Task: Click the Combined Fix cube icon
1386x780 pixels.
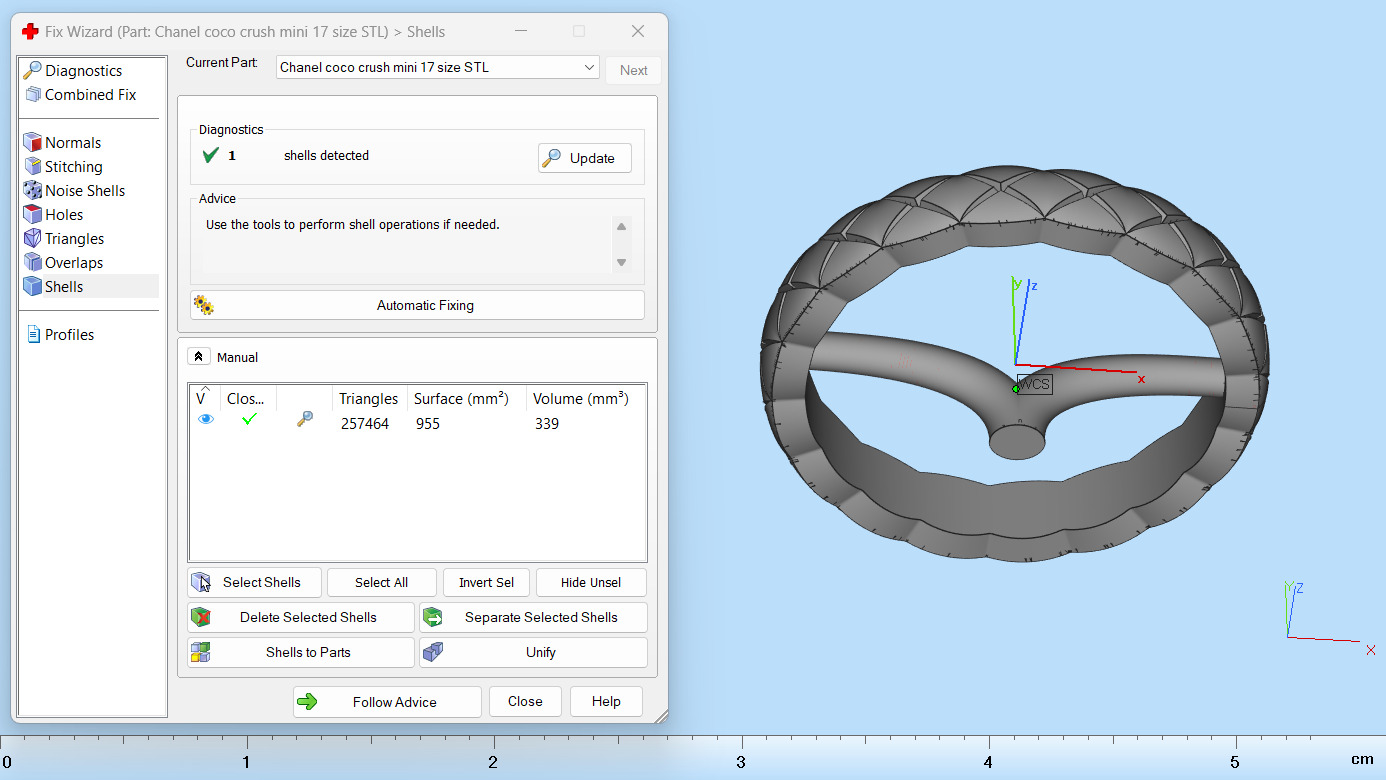Action: 32,95
